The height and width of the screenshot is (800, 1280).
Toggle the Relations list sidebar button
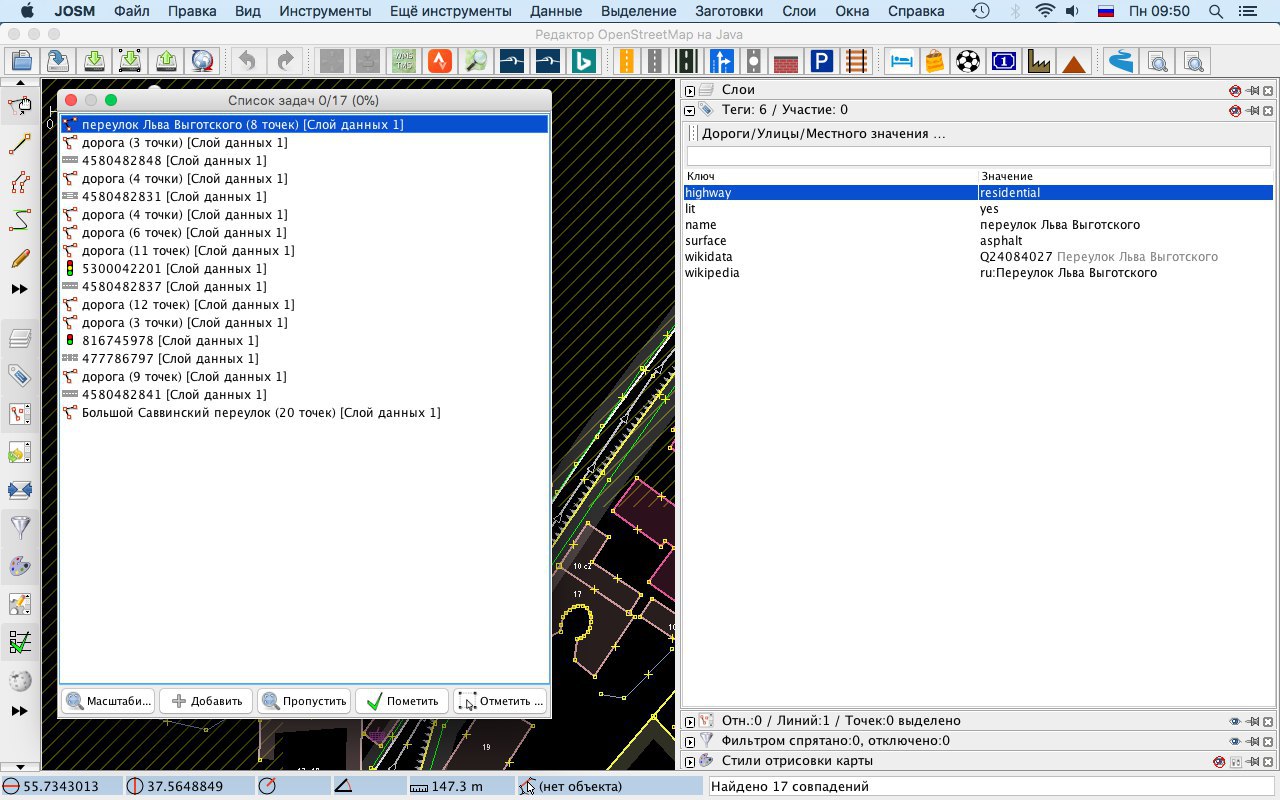point(20,414)
